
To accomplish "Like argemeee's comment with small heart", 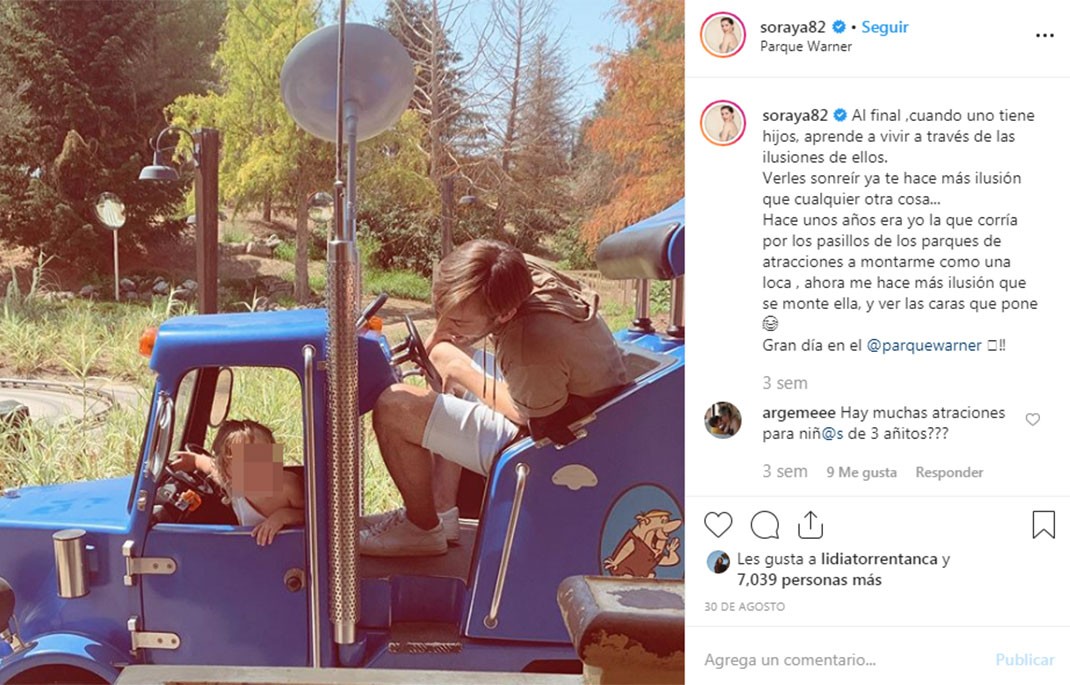I will click(x=1032, y=420).
